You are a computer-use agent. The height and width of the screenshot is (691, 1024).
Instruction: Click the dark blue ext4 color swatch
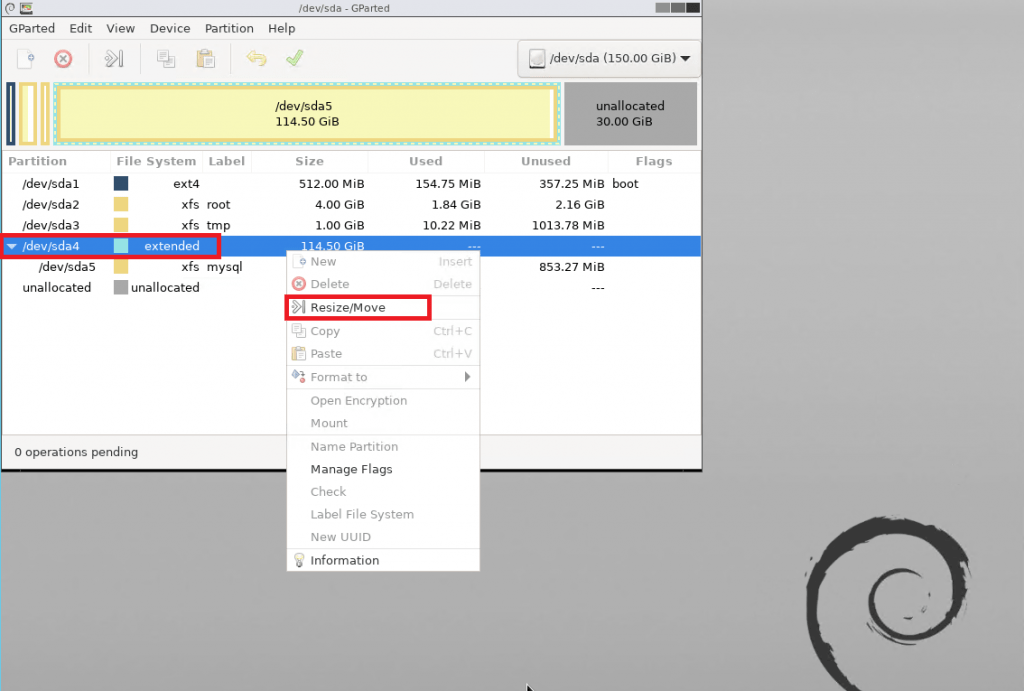tap(121, 184)
